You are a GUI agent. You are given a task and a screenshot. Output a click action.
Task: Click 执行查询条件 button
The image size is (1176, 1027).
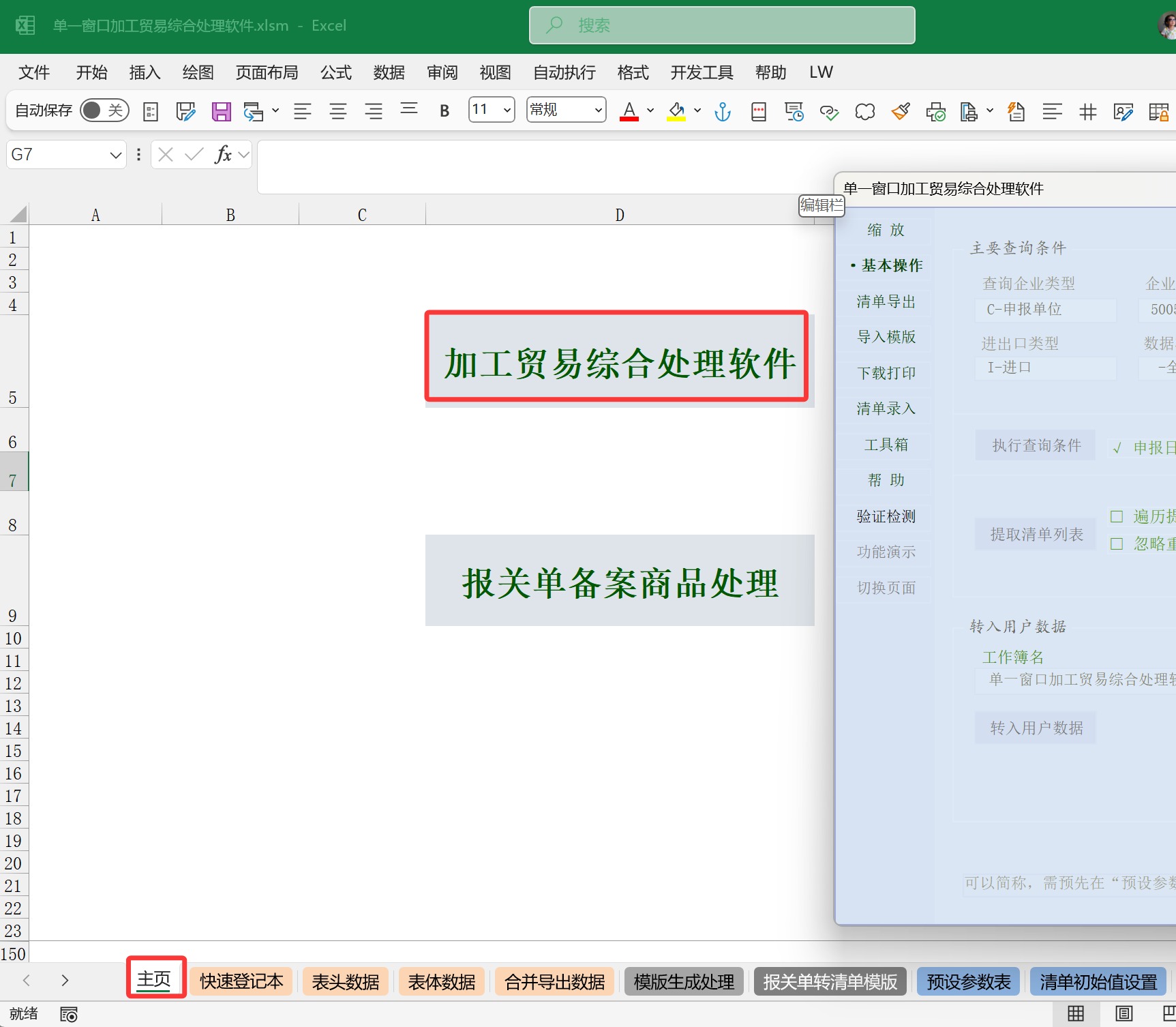1036,445
